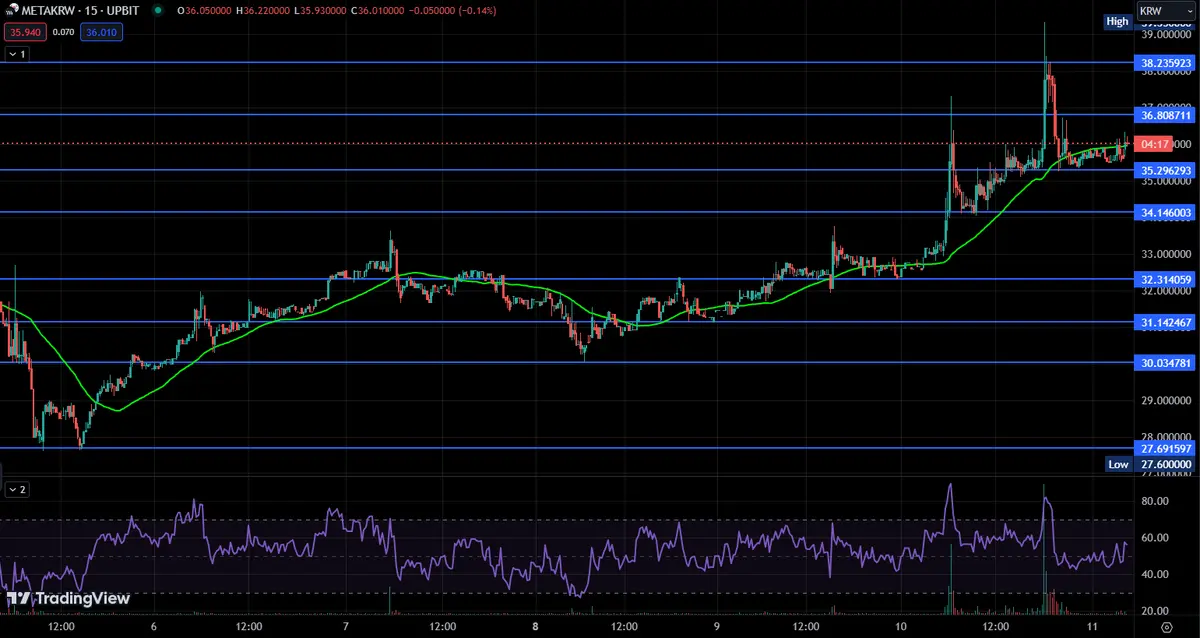Click date label 6 on time axis

click(x=153, y=626)
